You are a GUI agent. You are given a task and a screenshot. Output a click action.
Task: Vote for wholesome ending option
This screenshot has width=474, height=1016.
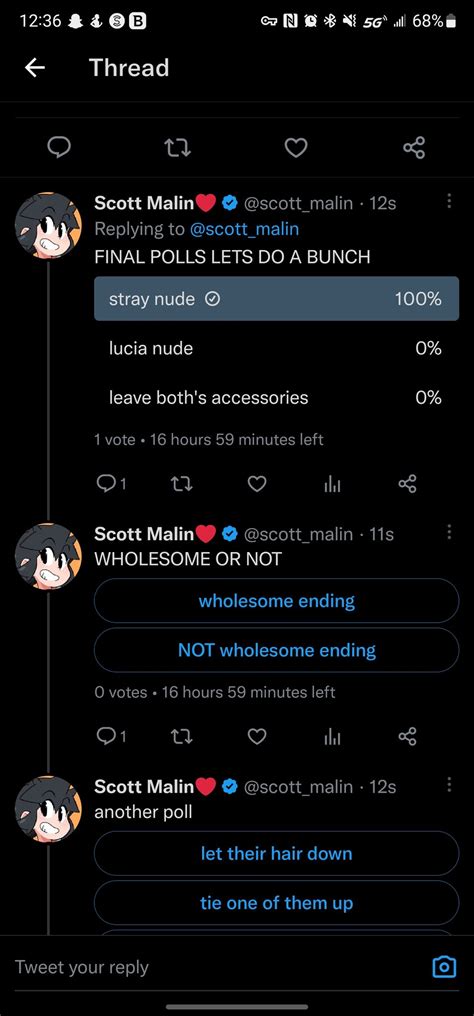coord(276,601)
